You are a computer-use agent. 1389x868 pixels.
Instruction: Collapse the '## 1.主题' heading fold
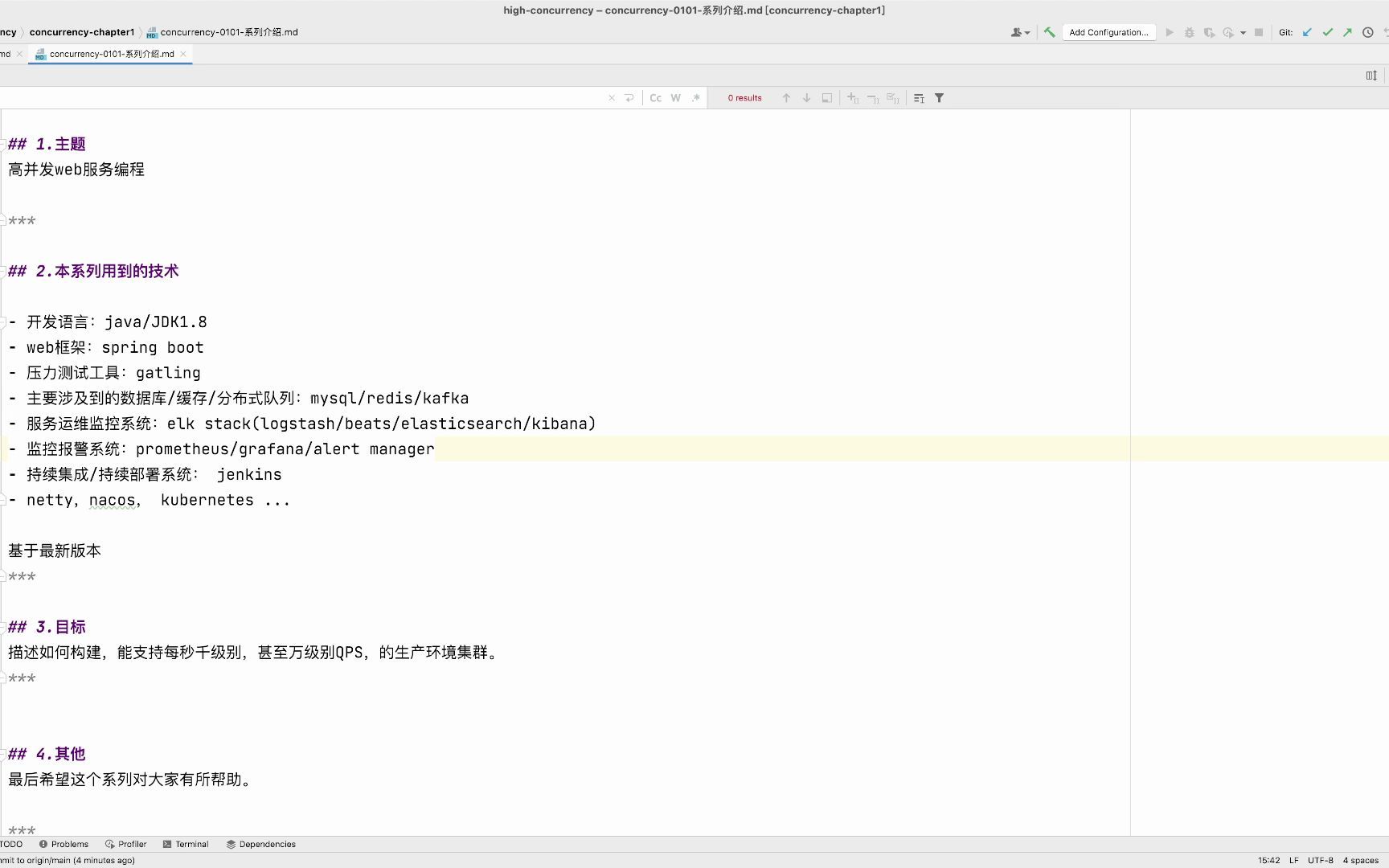pos(3,144)
